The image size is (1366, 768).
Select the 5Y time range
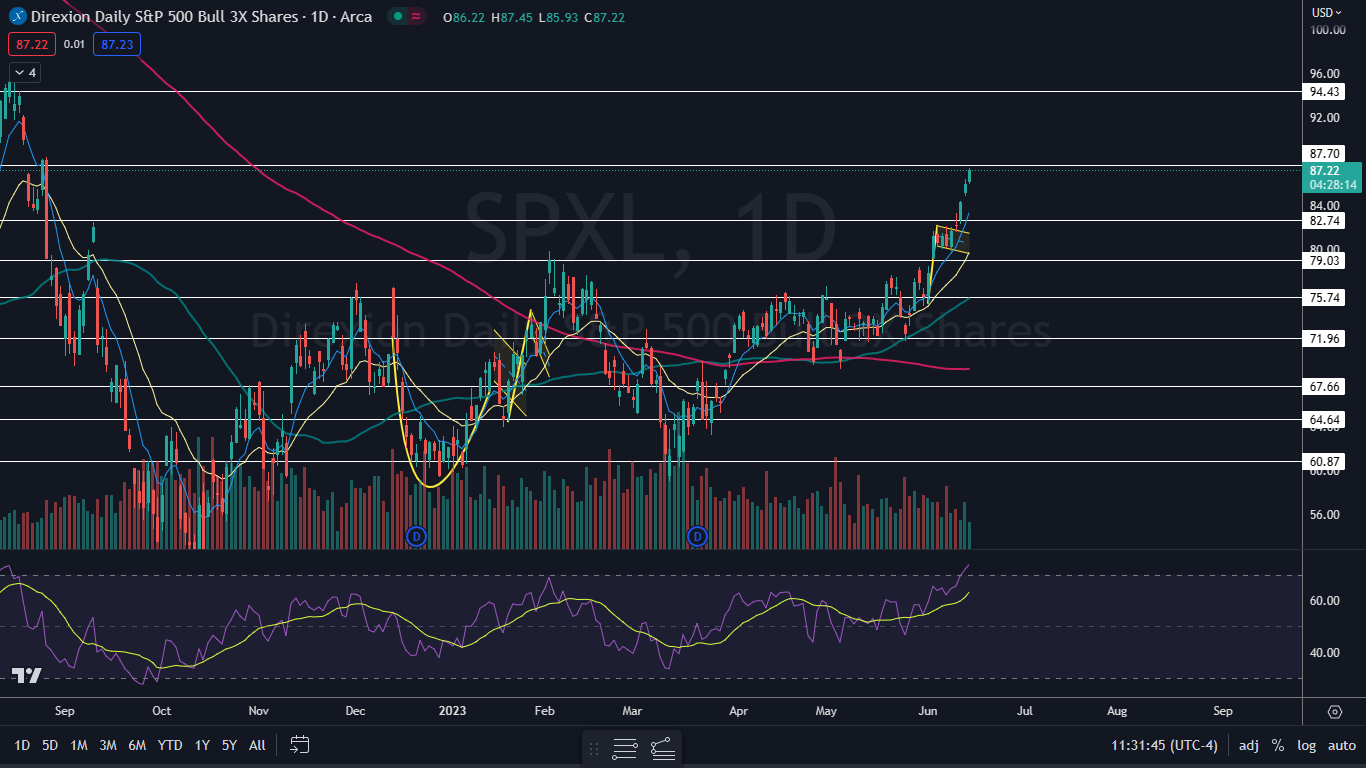pyautogui.click(x=229, y=745)
